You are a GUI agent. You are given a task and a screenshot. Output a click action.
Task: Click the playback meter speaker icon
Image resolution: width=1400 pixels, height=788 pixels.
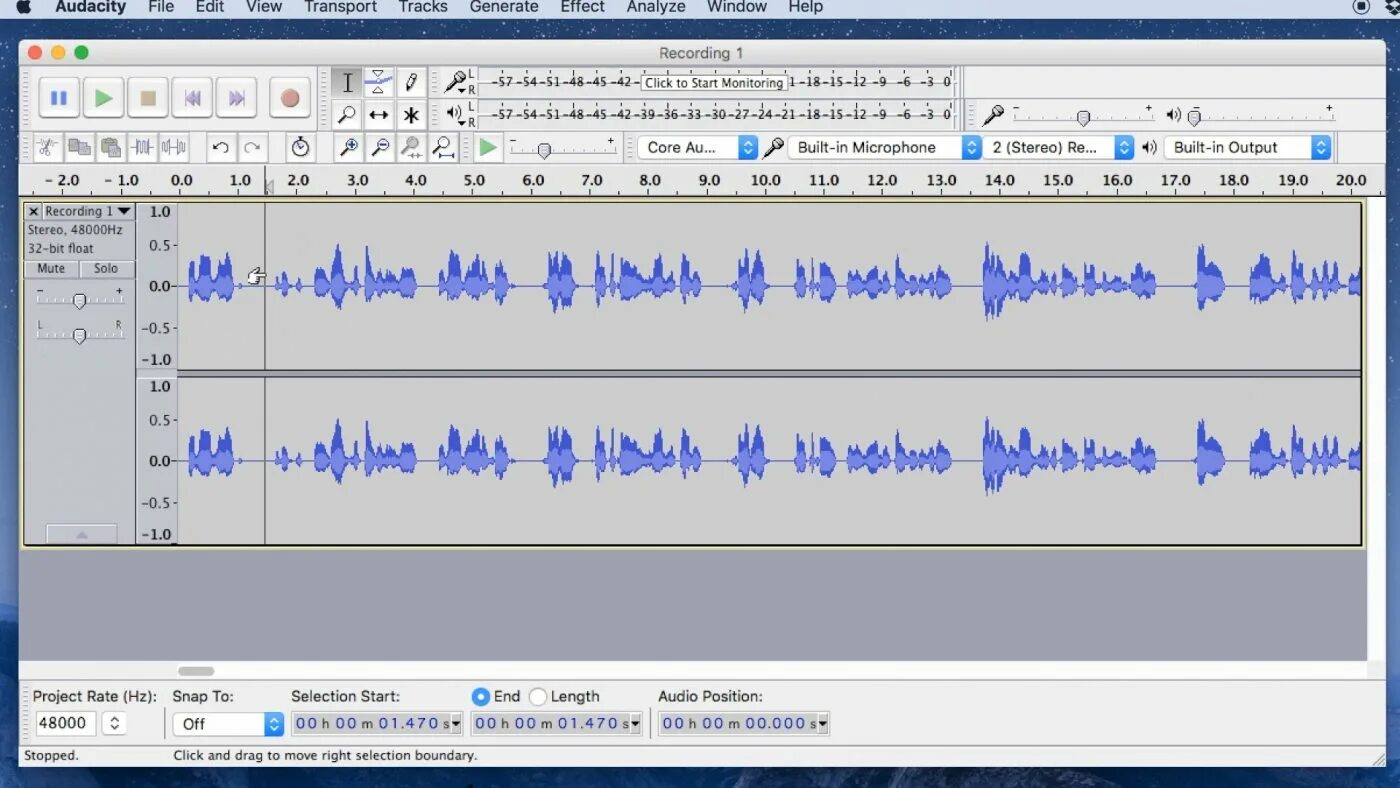click(x=454, y=113)
